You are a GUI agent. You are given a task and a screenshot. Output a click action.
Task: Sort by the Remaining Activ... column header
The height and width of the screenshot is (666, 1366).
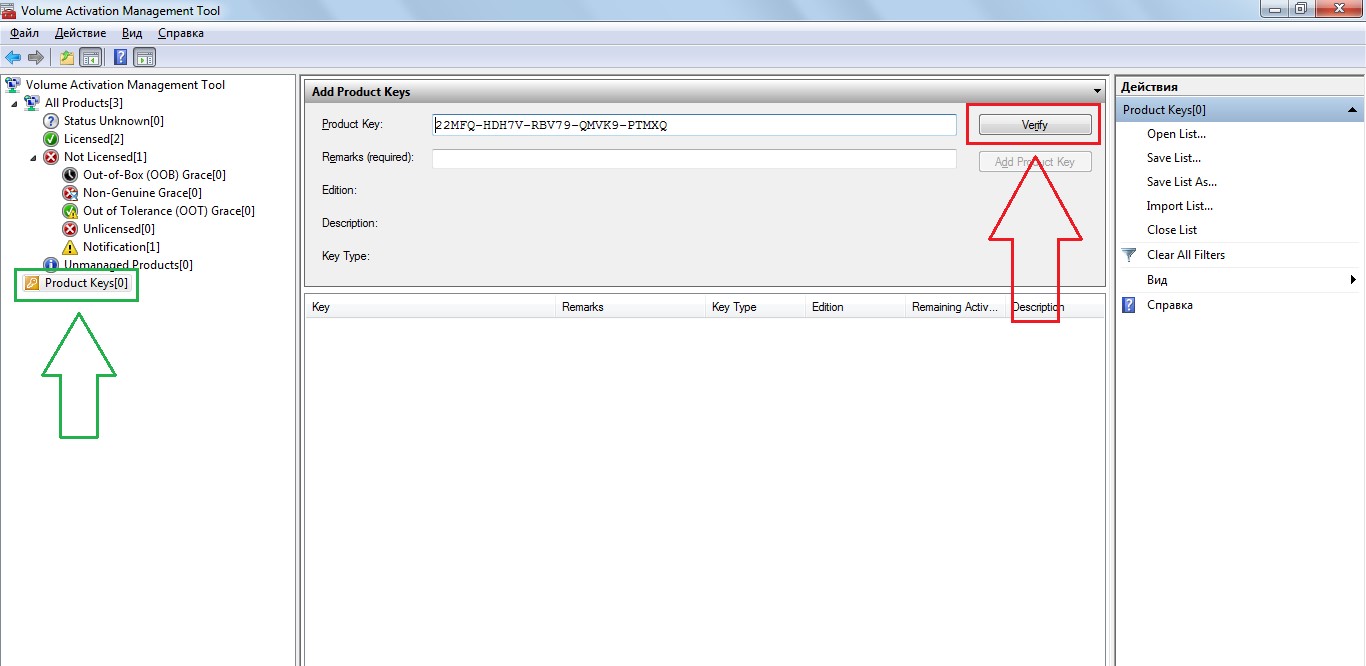tap(955, 307)
